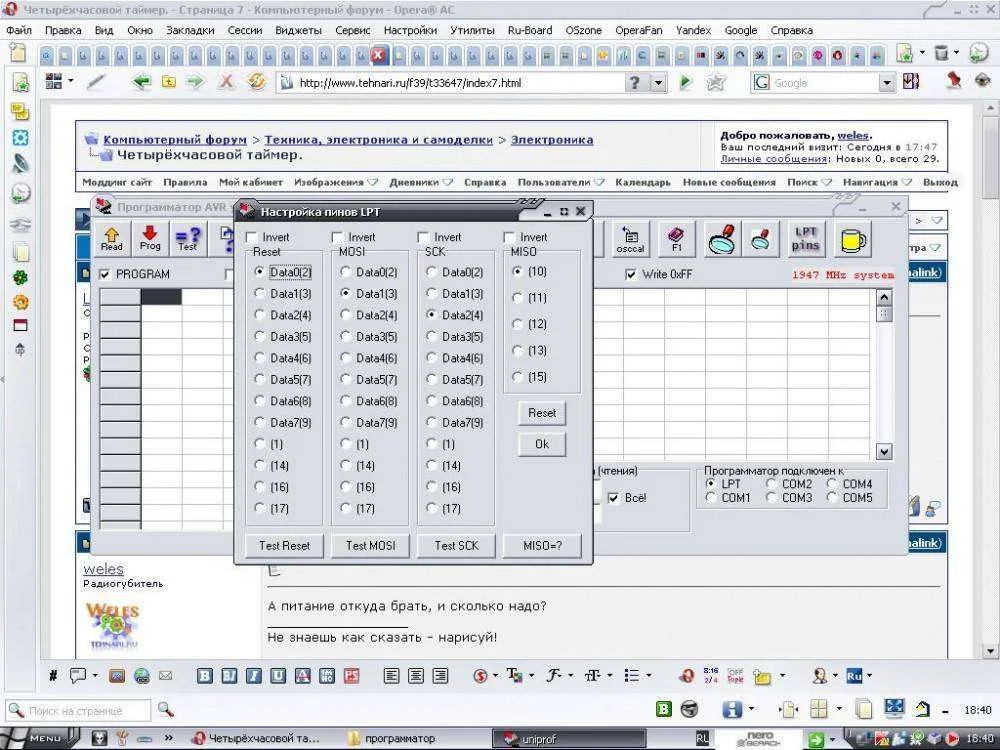Open the F1 help book icon
Viewport: 1000px width, 750px height.
(677, 240)
